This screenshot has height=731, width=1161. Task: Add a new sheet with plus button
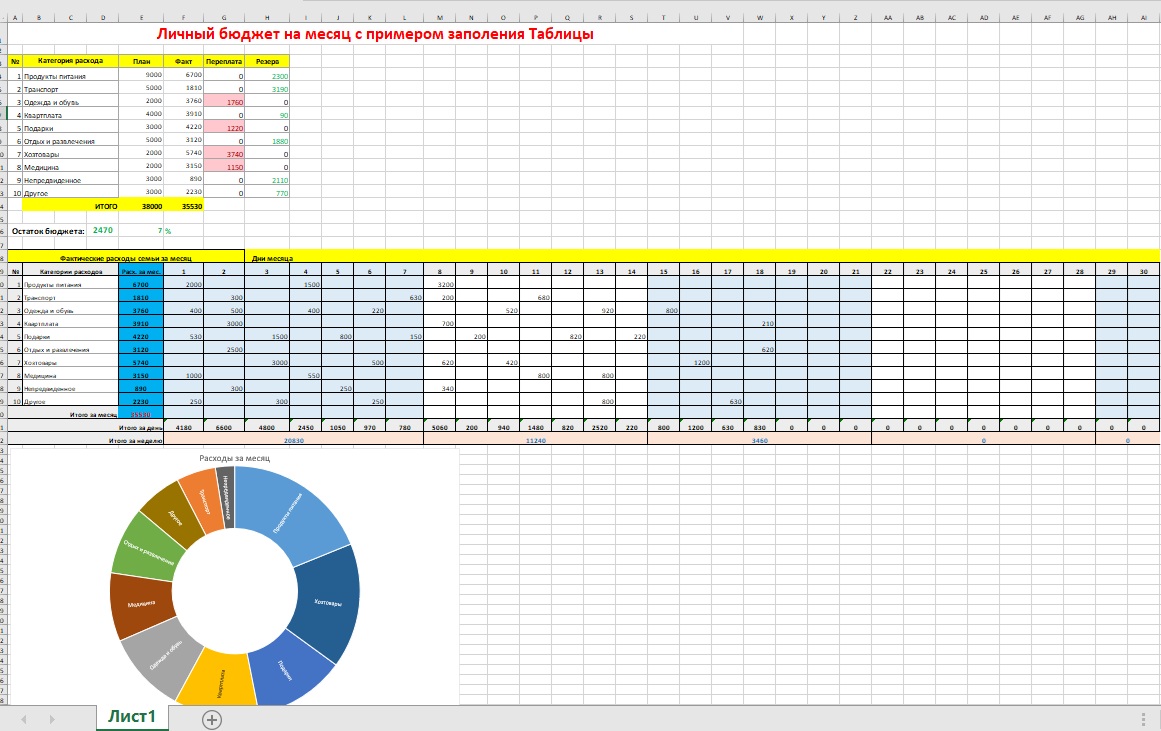point(212,719)
